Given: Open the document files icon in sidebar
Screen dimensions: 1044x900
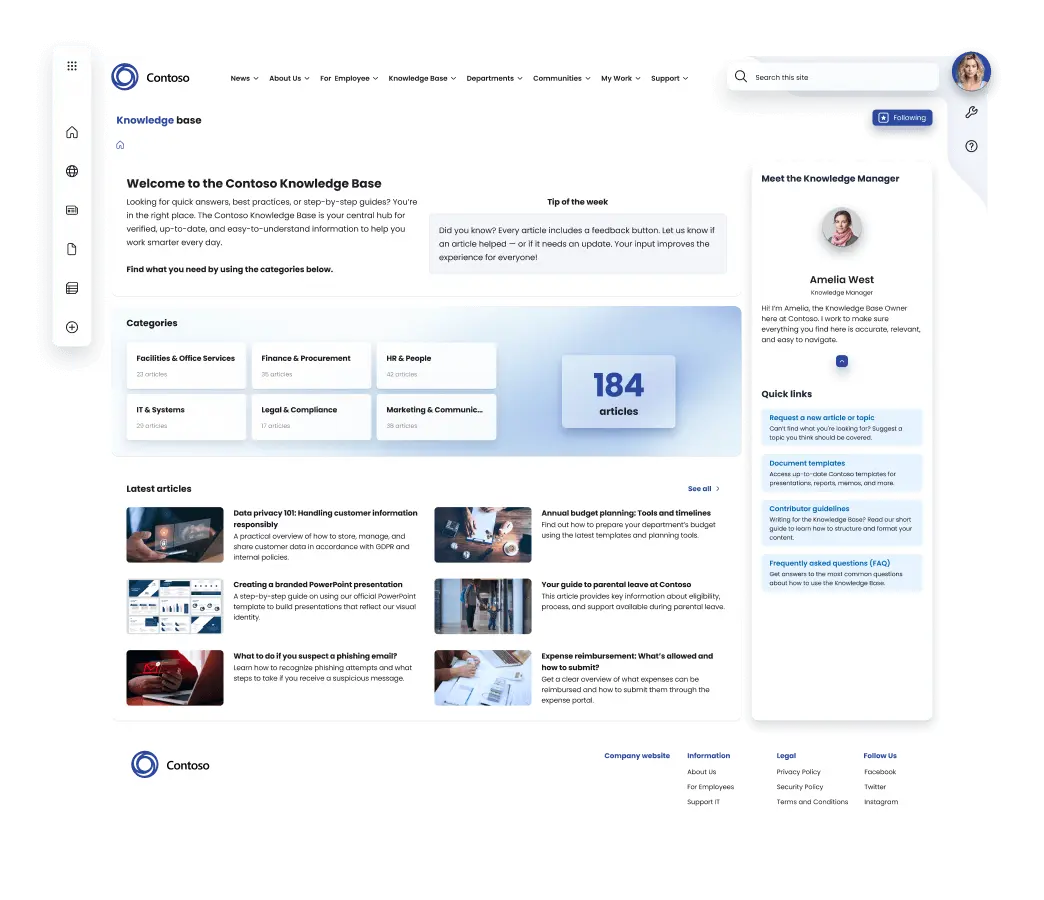Looking at the screenshot, I should (x=72, y=249).
